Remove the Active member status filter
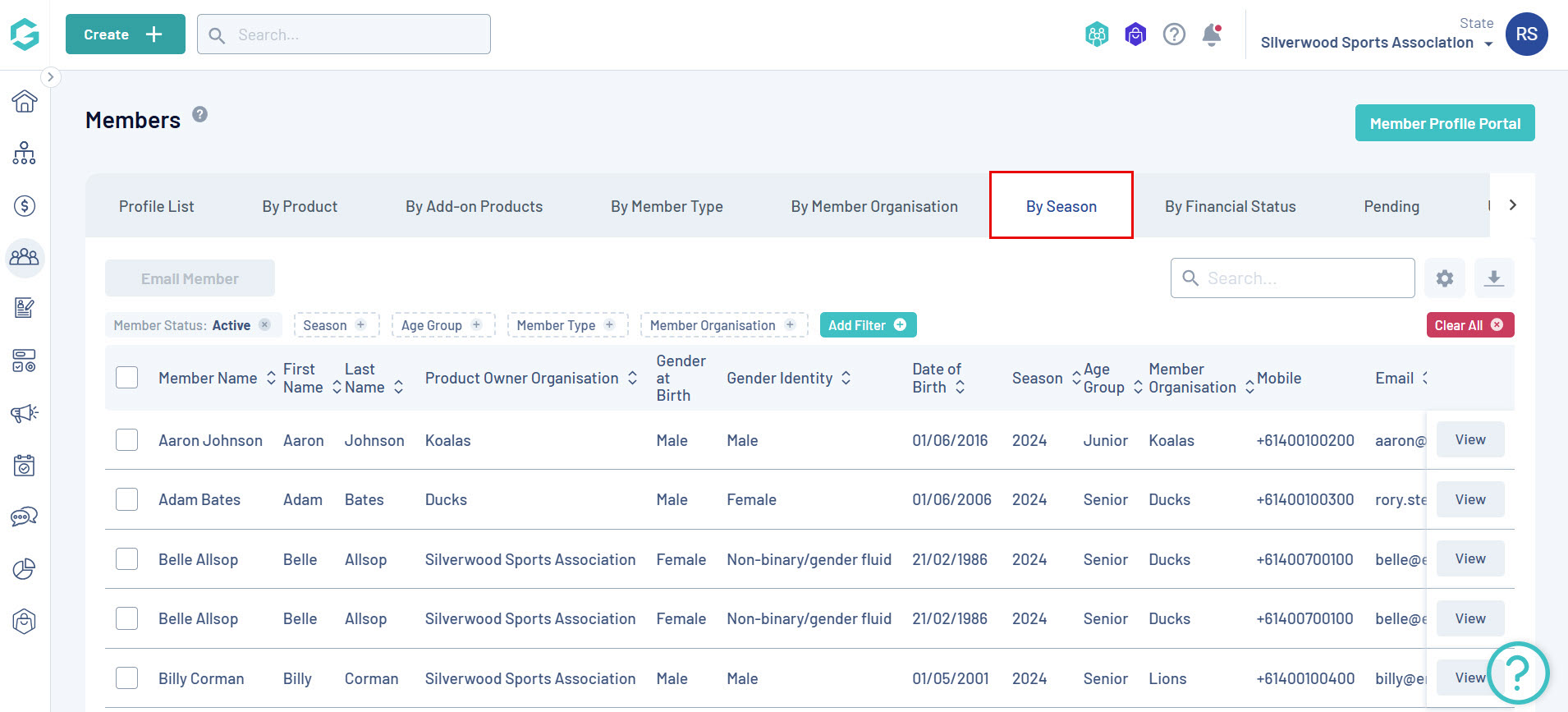 [x=264, y=324]
